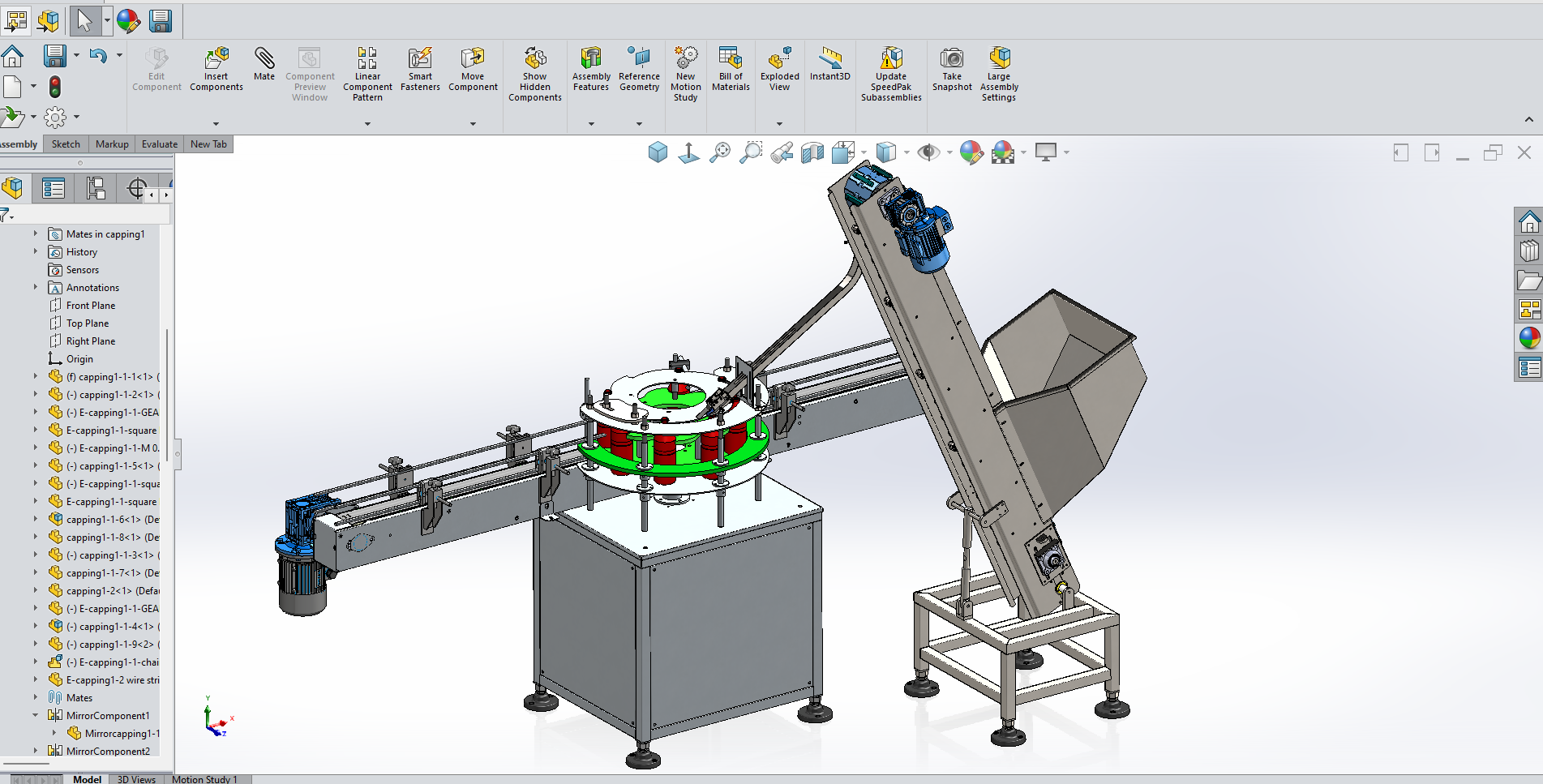This screenshot has width=1543, height=784.
Task: Open View Orientation cube in view toolbar
Action: click(x=844, y=152)
